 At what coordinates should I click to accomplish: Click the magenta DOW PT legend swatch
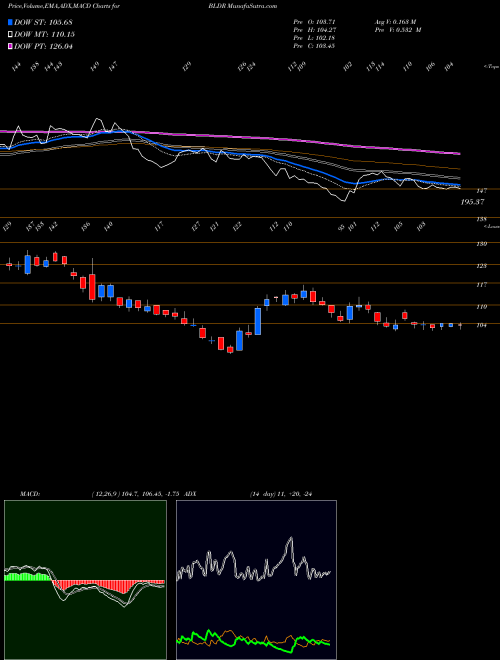click(11, 46)
